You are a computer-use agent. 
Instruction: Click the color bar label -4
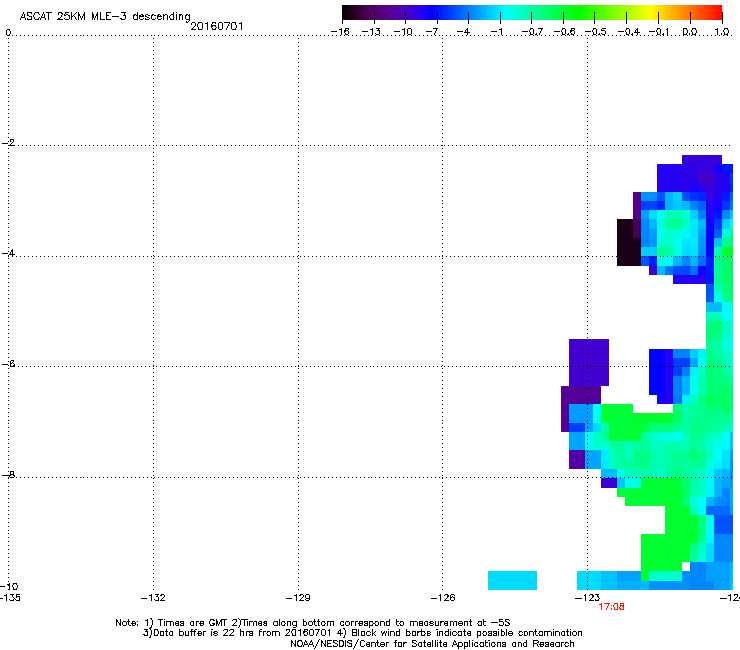point(463,32)
